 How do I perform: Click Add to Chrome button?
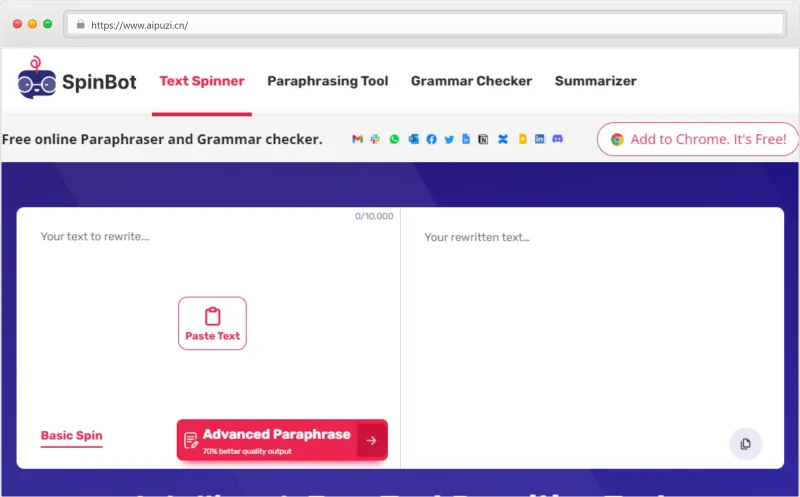coord(697,139)
